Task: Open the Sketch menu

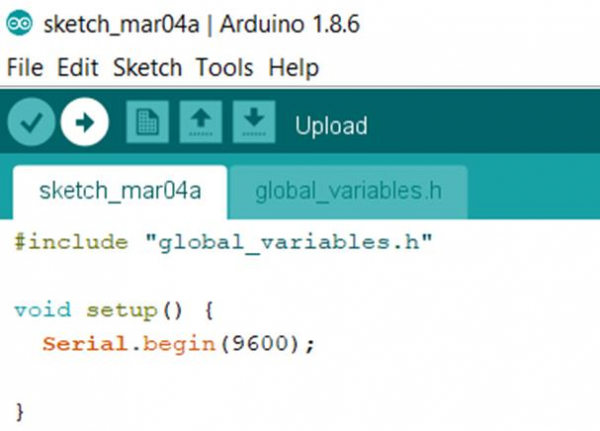Action: [x=147, y=68]
